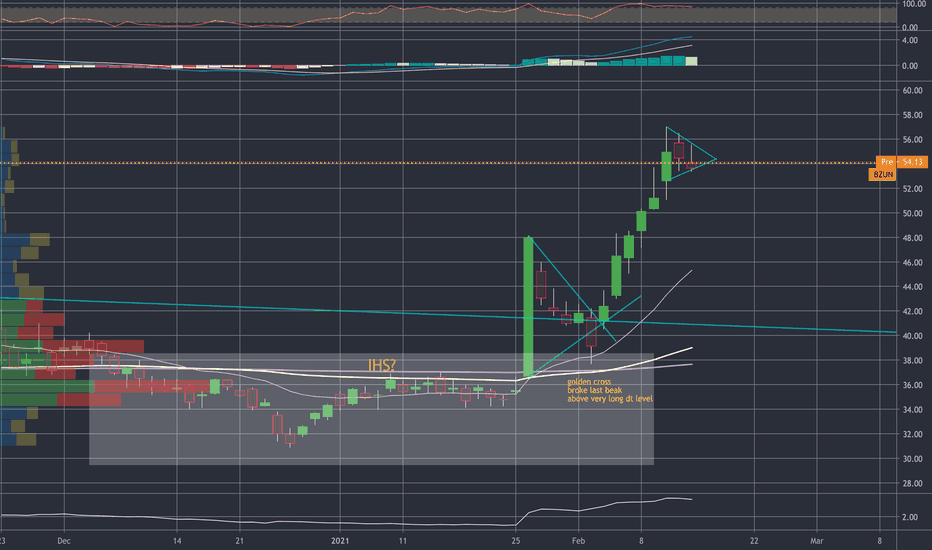Image resolution: width=932 pixels, height=550 pixels.
Task: Click the 2.00 lower pane scale label
Action: coord(909,517)
